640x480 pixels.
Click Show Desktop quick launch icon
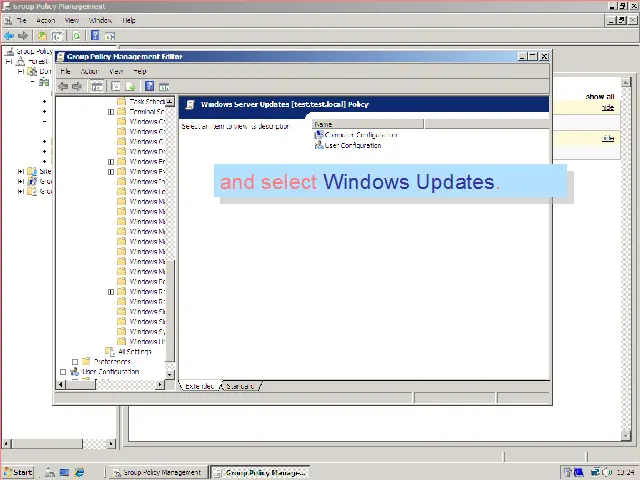point(64,472)
